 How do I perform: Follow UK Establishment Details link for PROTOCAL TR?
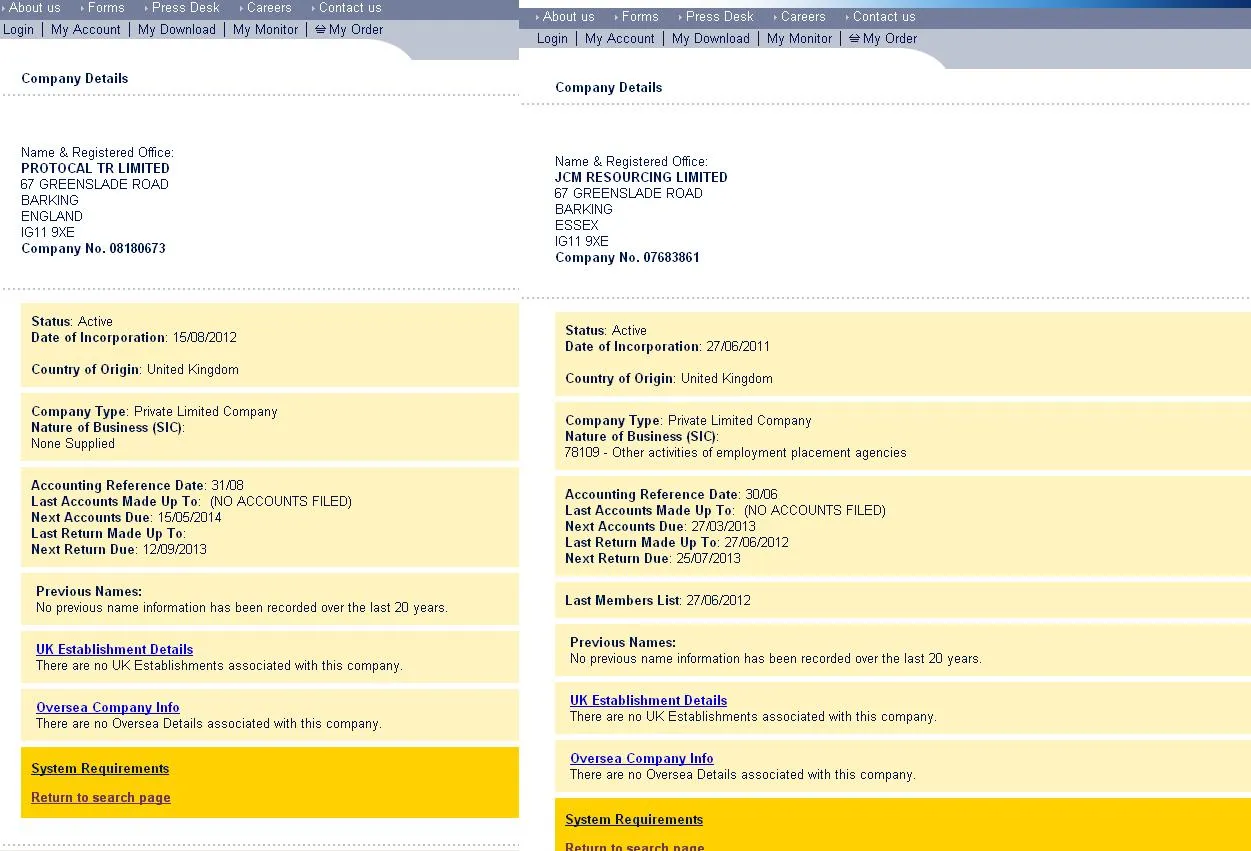click(115, 650)
